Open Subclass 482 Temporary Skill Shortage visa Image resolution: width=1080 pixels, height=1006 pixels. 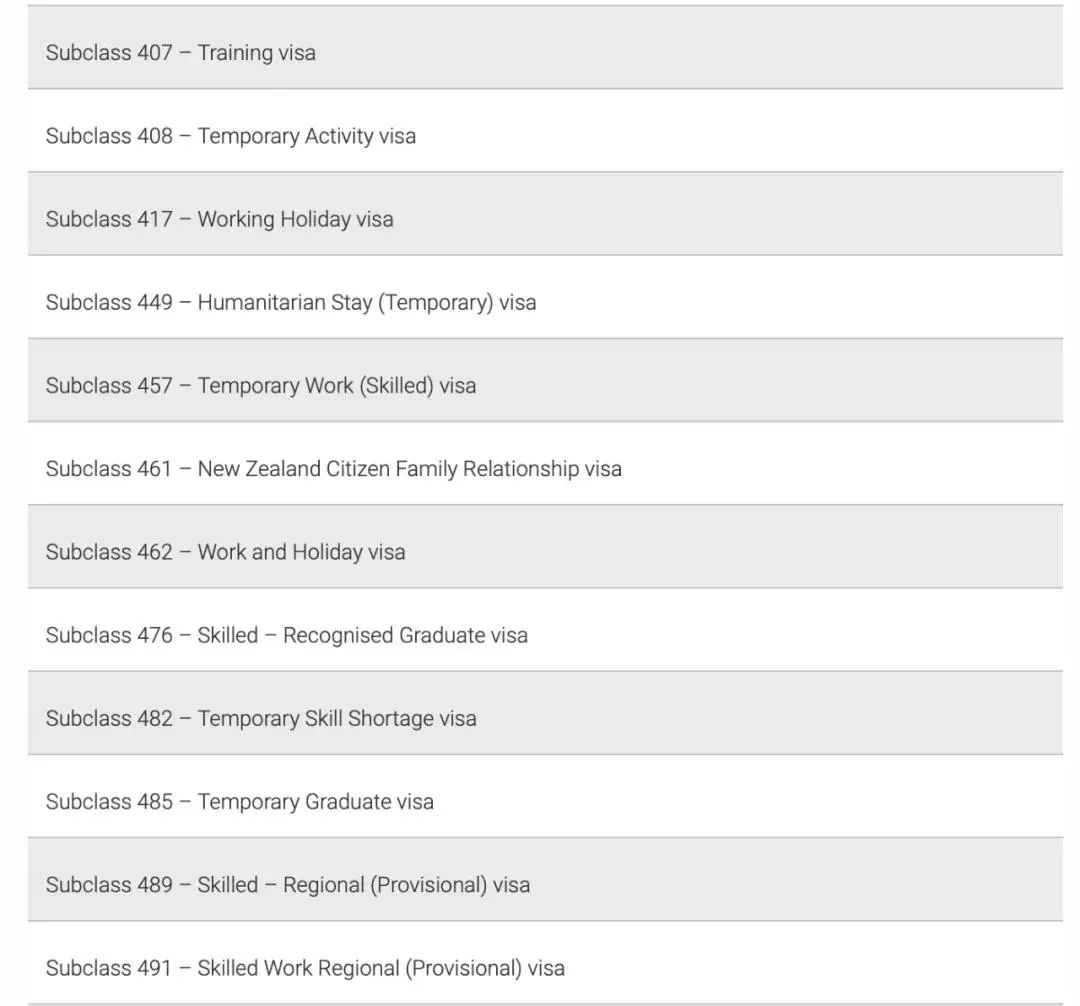point(545,714)
